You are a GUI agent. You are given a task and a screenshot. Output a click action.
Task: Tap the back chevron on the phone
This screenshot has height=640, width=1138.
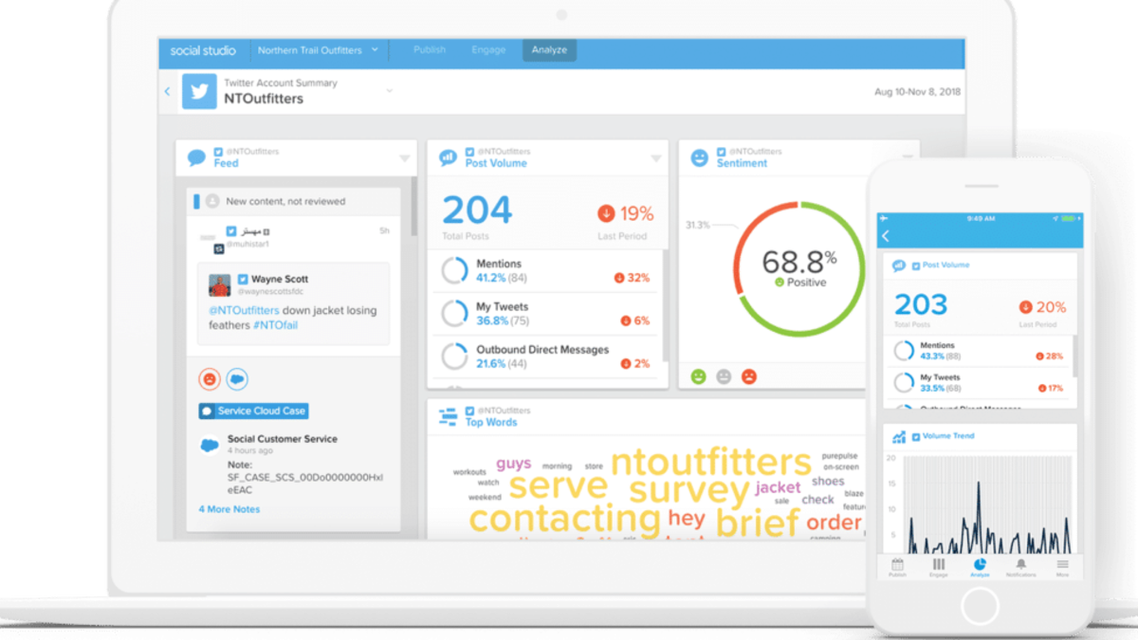886,236
